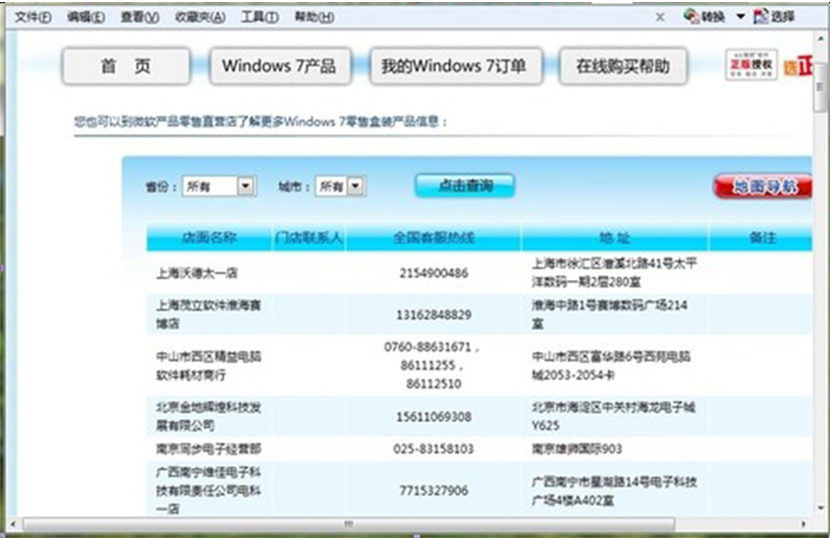Select phone 0760-88631671 cell
The height and width of the screenshot is (538, 832).
click(x=432, y=365)
